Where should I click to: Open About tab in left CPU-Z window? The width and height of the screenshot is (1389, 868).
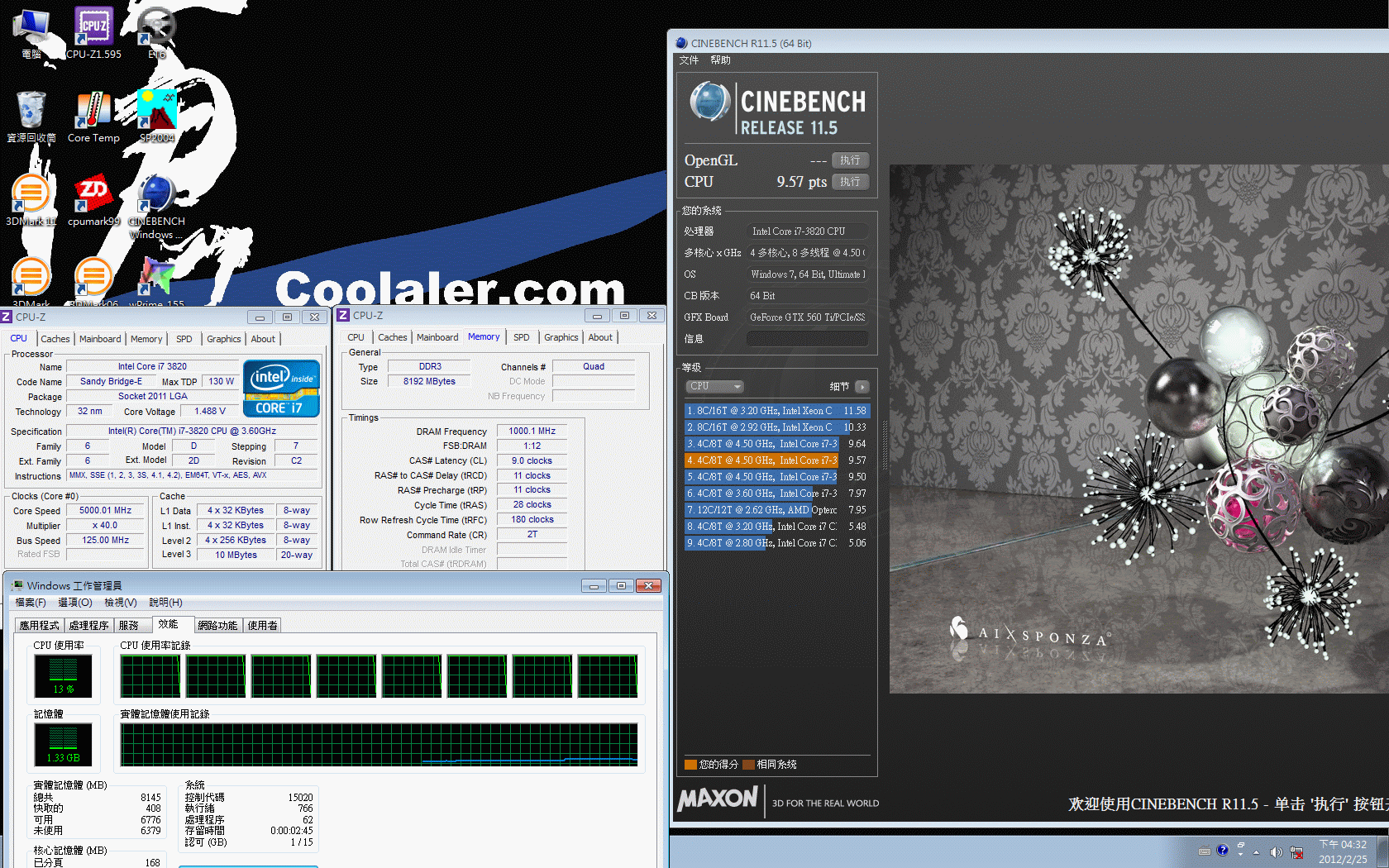(x=263, y=339)
